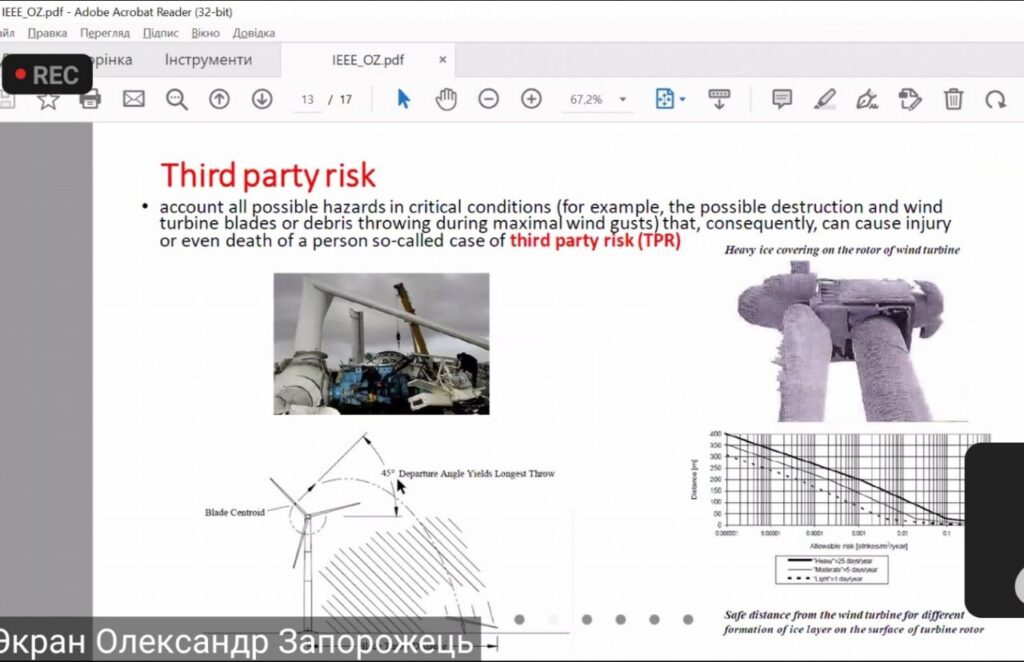Click the edit stamp tool icon

click(x=910, y=99)
